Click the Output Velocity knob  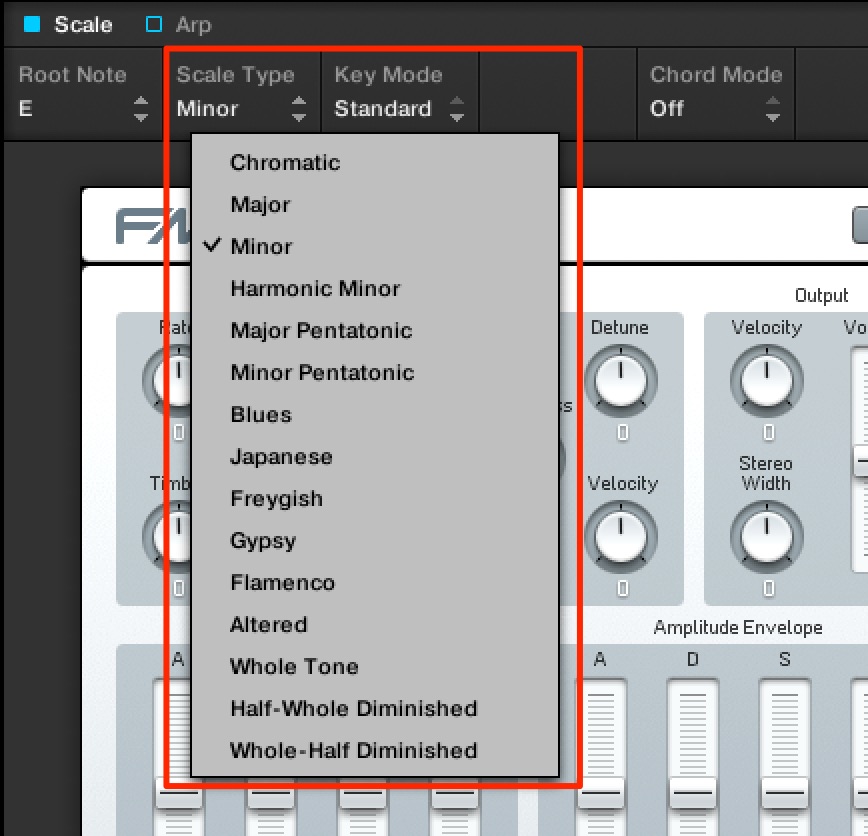[x=767, y=381]
